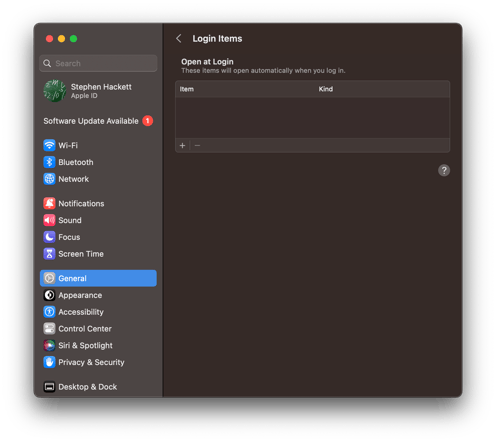Viewport: 496px width, 442px height.
Task: Click the highlighted General label
Action: point(72,278)
